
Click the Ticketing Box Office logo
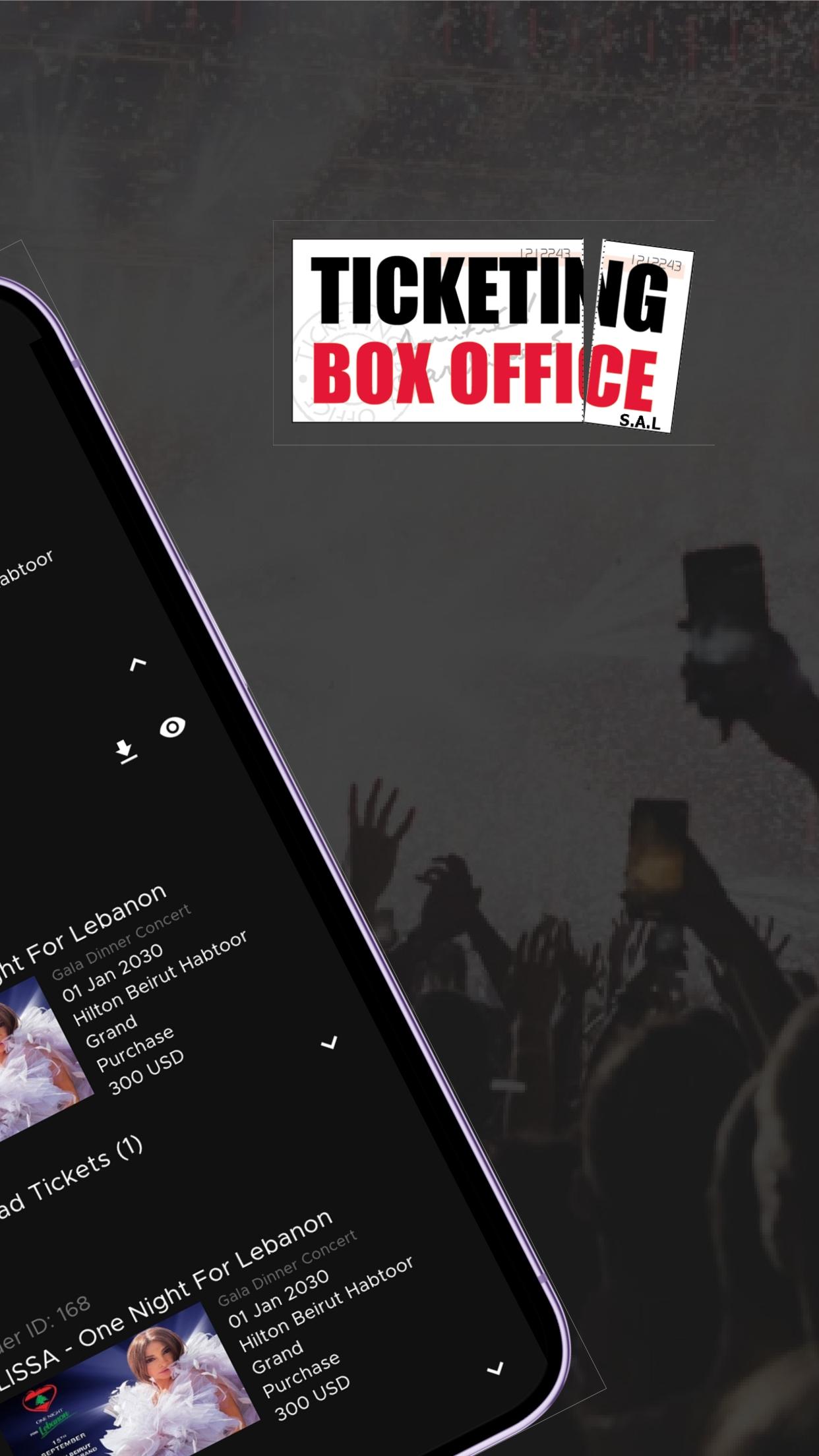coord(493,335)
